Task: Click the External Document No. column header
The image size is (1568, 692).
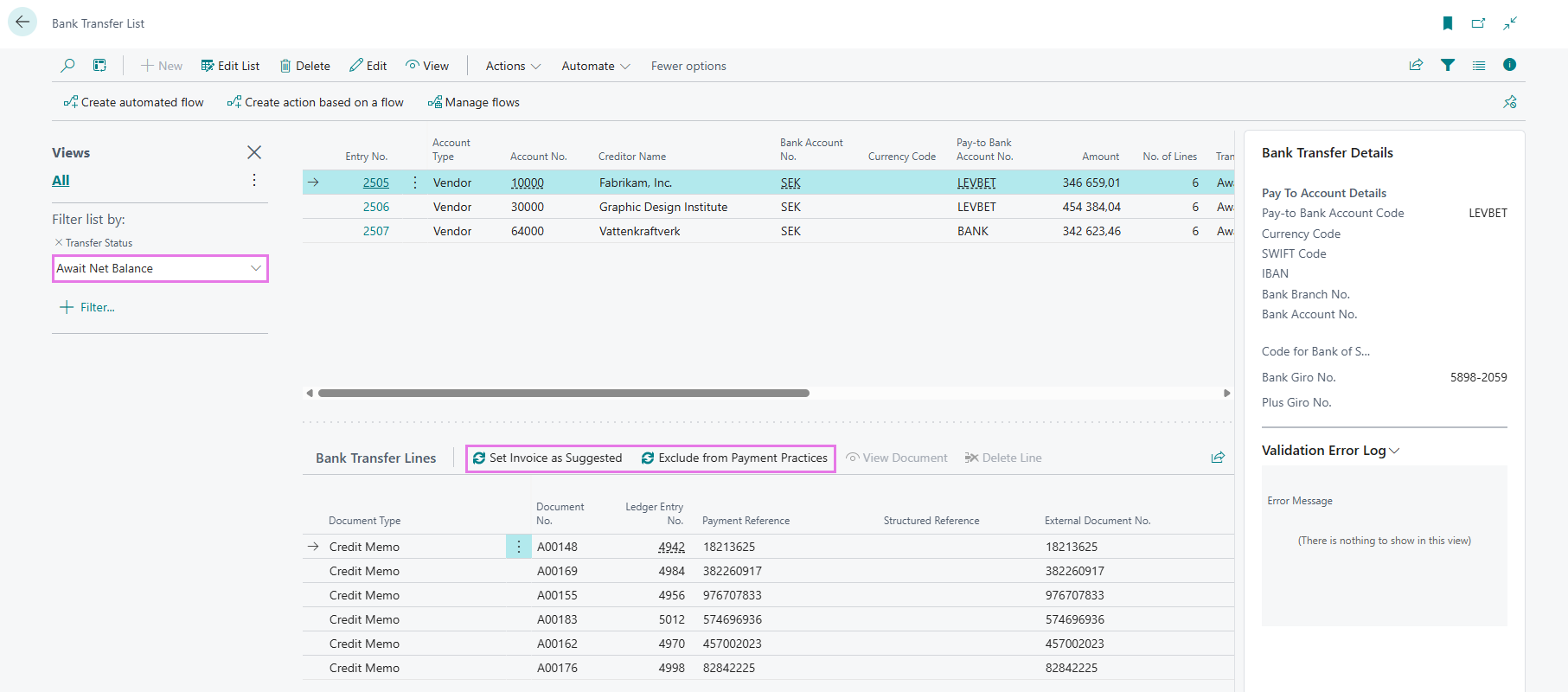Action: click(1098, 521)
